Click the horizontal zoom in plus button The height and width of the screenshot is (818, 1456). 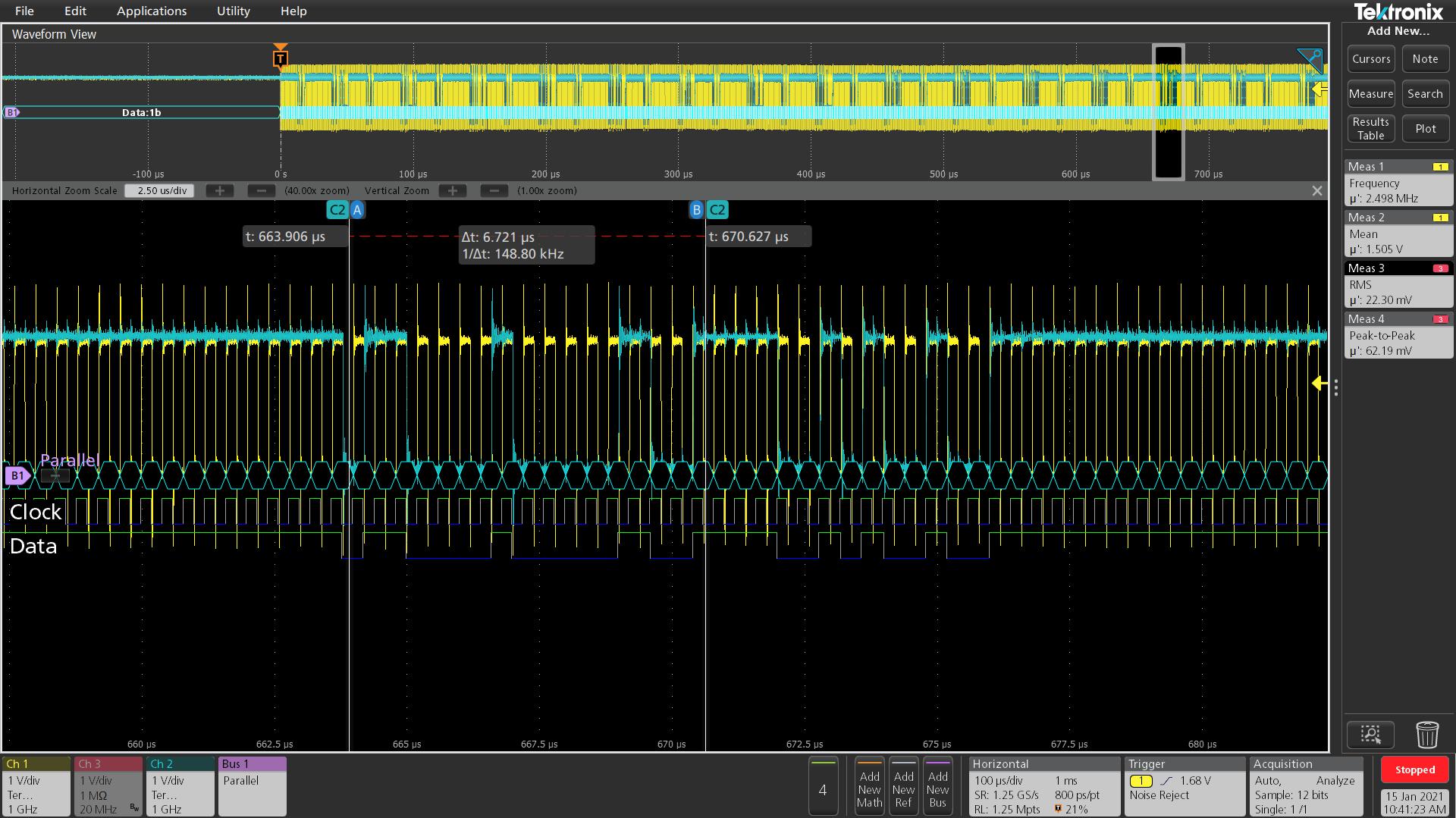tap(220, 191)
